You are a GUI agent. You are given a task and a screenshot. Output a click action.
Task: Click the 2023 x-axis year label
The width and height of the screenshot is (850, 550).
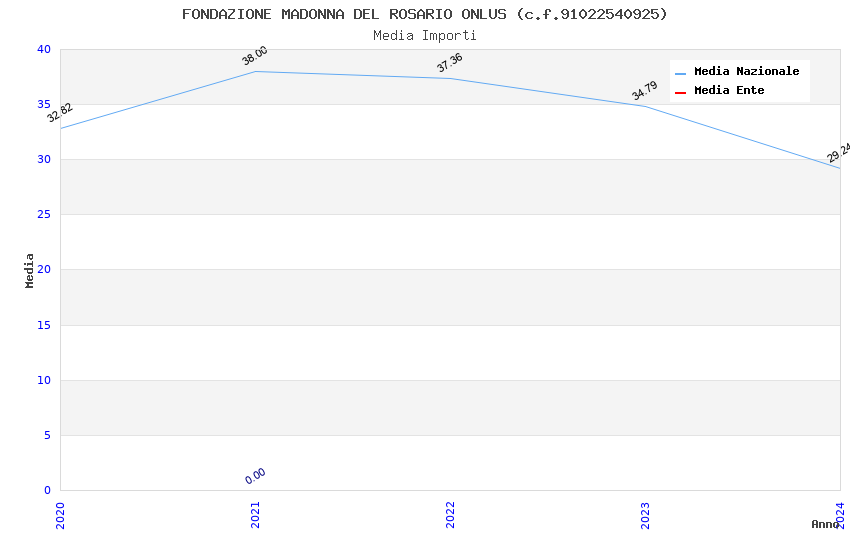coord(645,515)
